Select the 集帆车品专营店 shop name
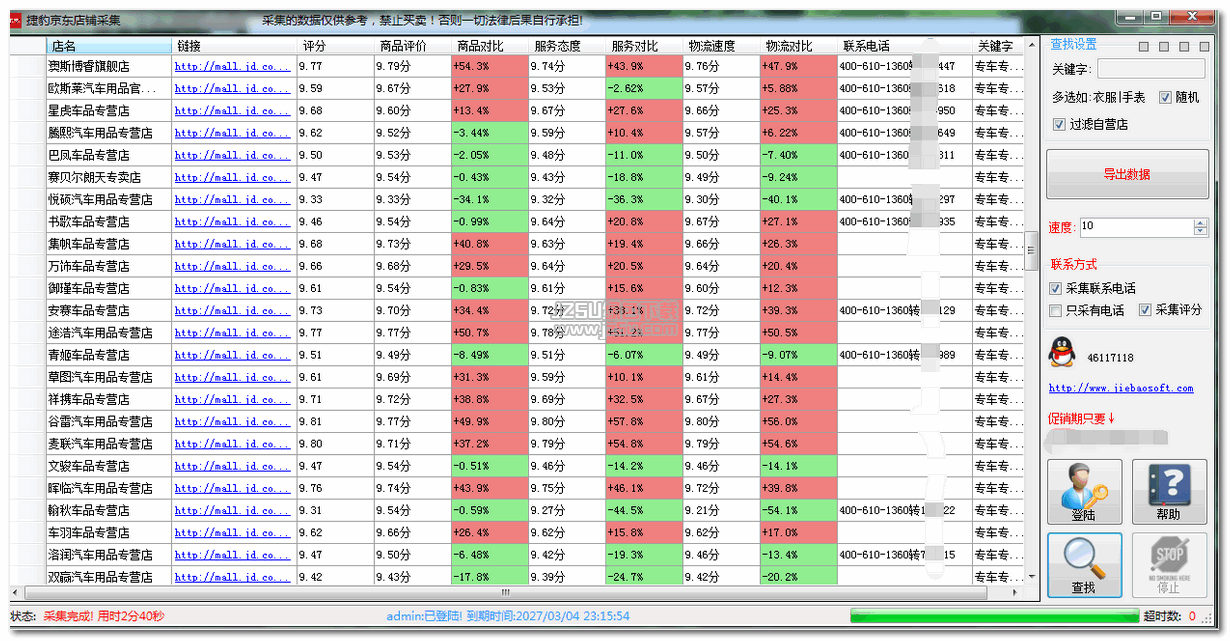1230x641 pixels. pyautogui.click(x=88, y=243)
